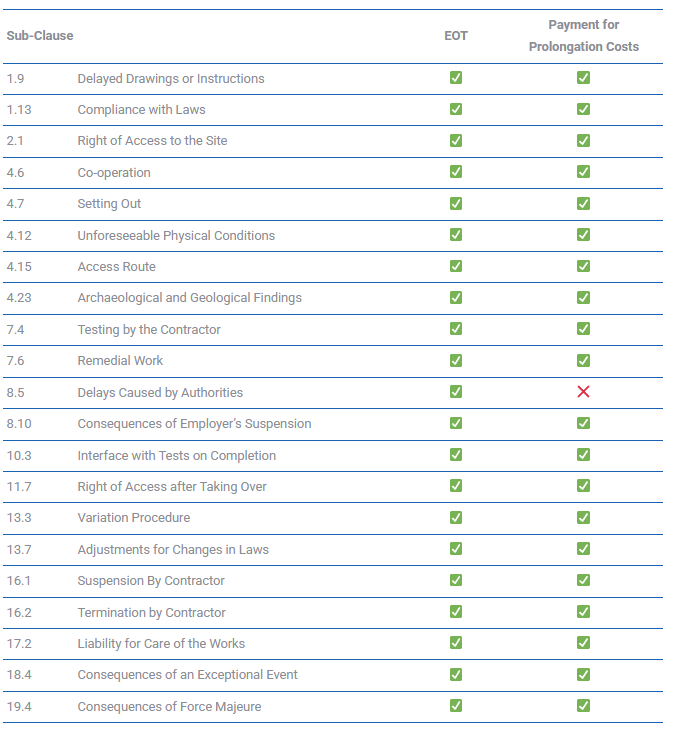Viewport: 688px width, 729px height.
Task: Click EOT checkmark for Delayed Drawings or Instructions
Action: (456, 78)
